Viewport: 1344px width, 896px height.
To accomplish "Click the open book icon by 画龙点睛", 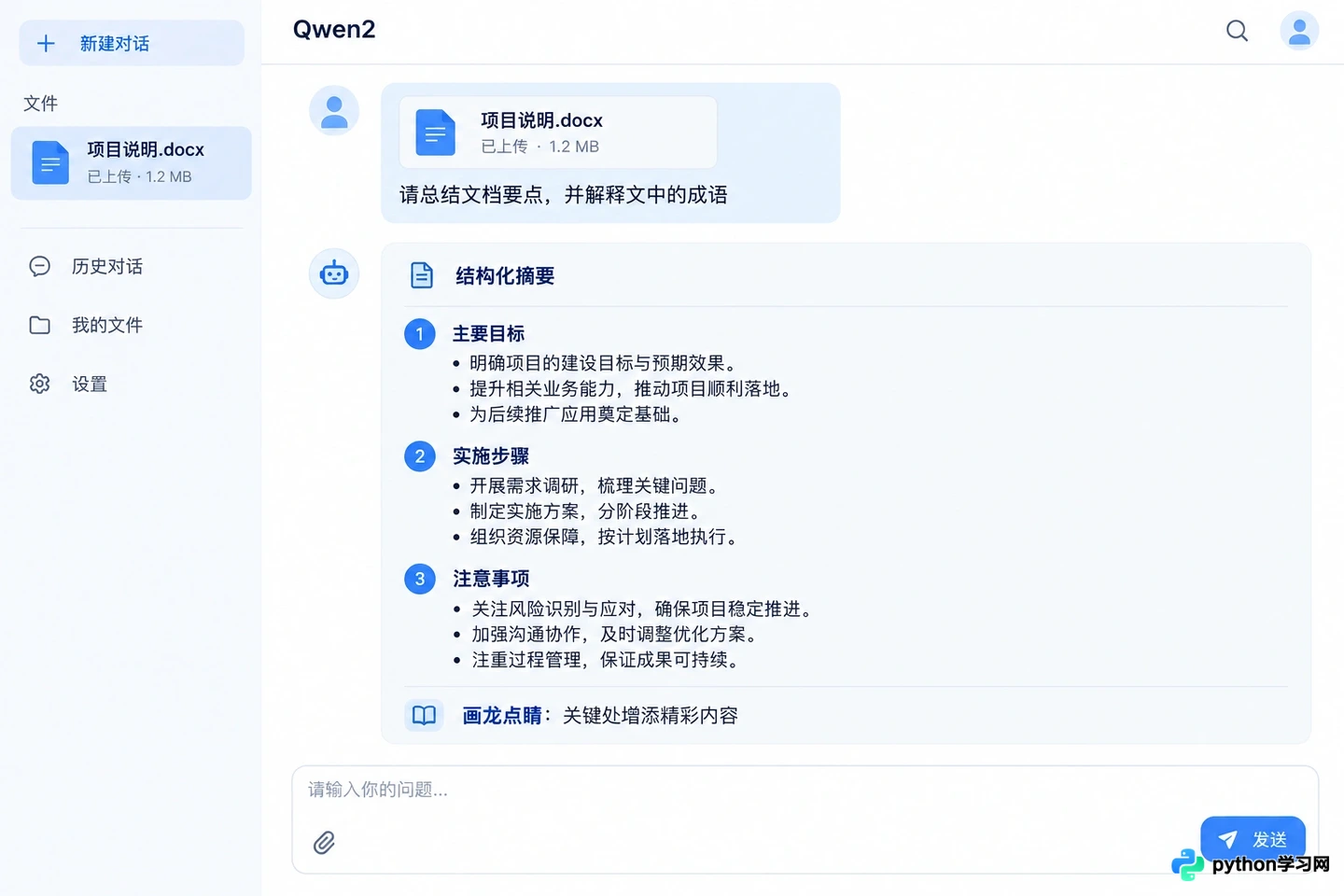I will tap(424, 715).
